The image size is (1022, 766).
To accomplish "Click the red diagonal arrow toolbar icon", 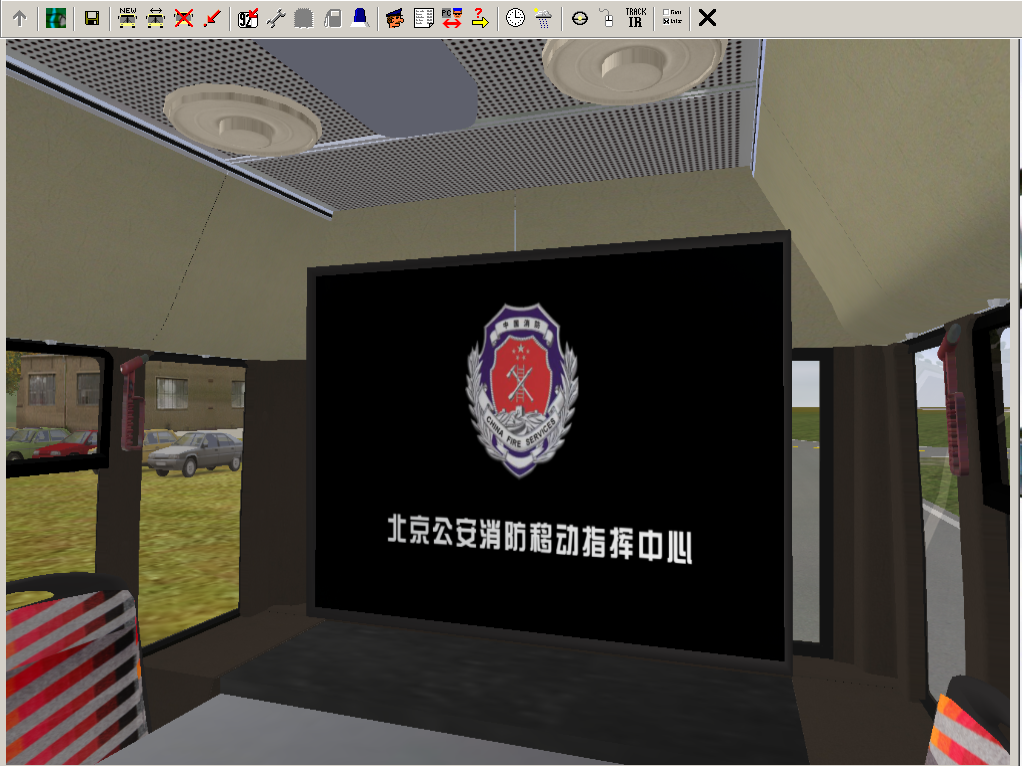I will click(212, 18).
